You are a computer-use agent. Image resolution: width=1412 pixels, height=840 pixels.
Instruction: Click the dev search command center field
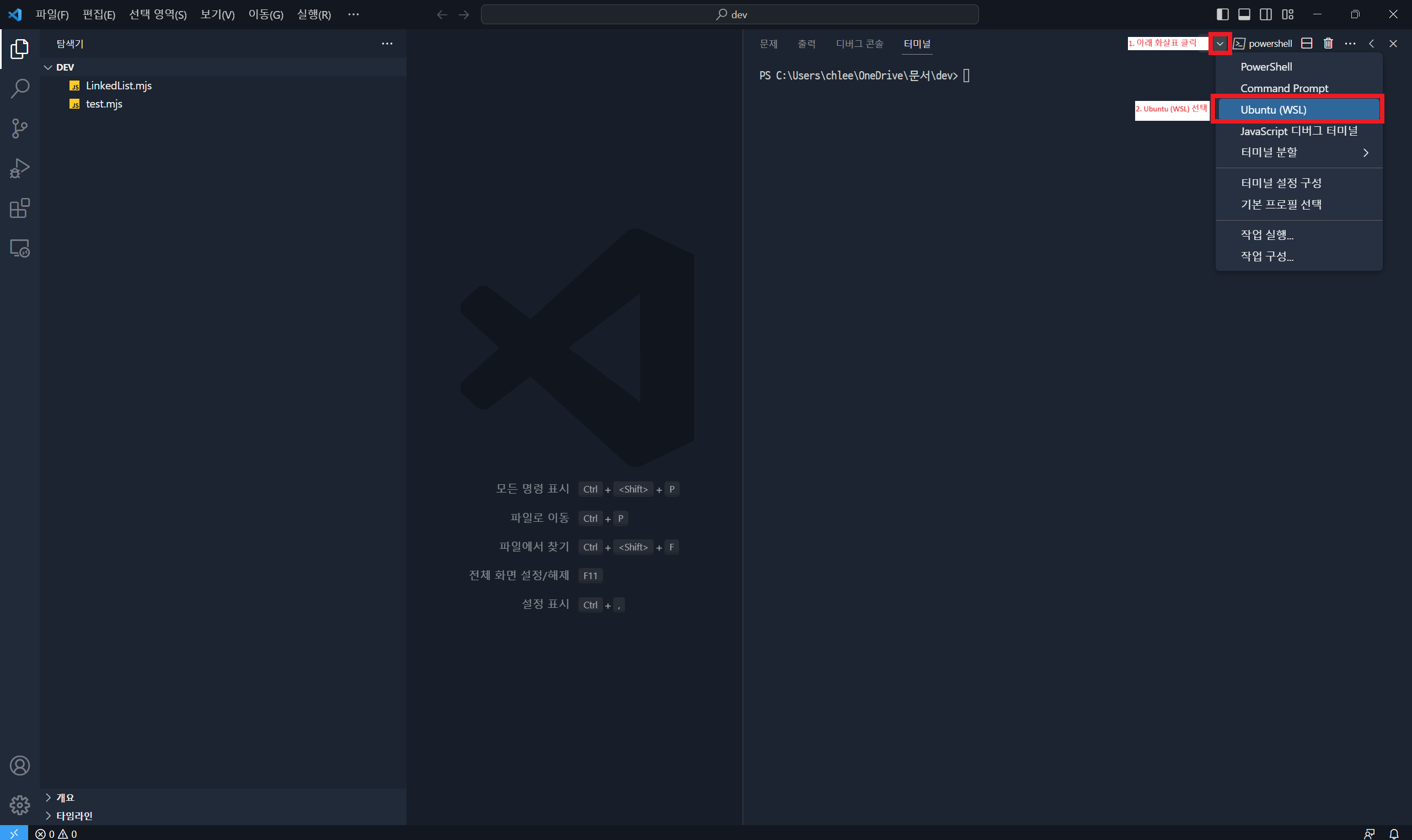(730, 14)
